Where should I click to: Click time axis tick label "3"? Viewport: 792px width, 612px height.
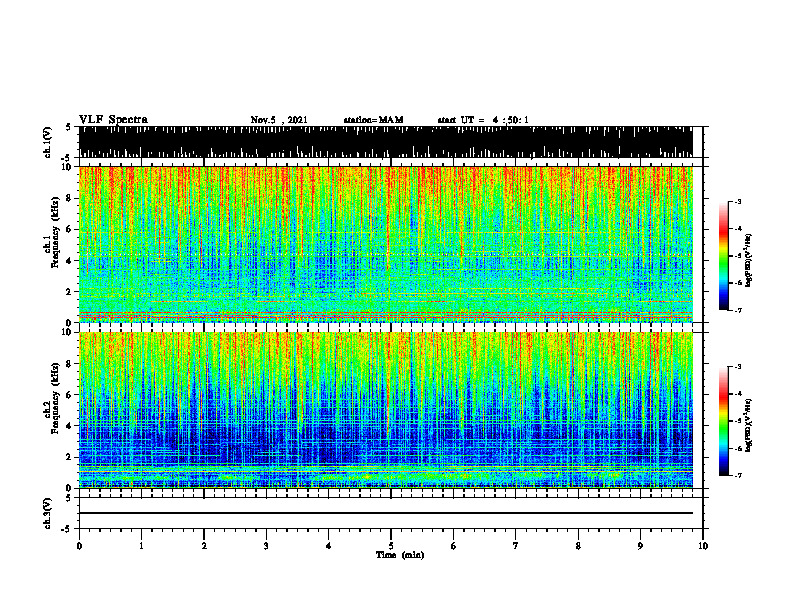(266, 546)
